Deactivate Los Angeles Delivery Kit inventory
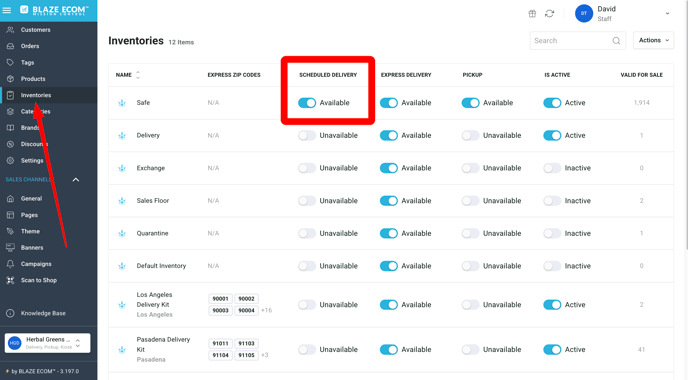 (552, 305)
